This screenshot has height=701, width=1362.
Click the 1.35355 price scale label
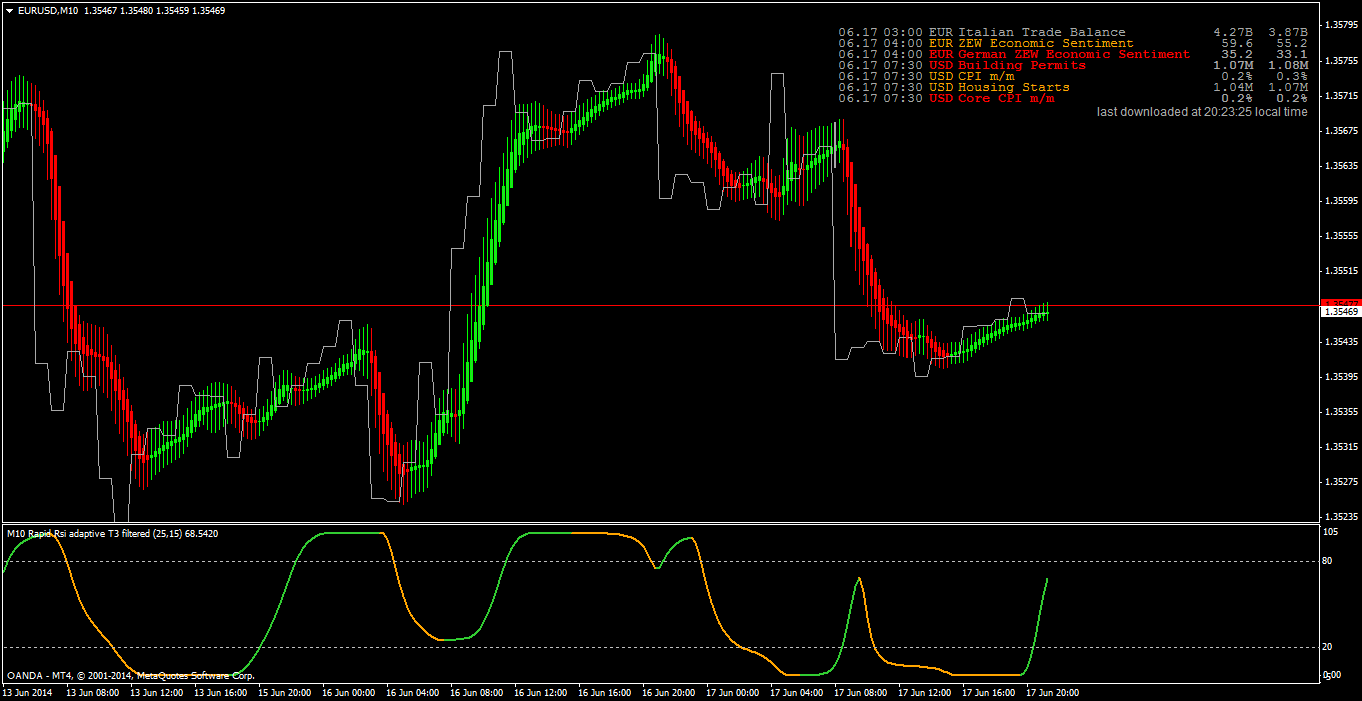click(x=1342, y=412)
